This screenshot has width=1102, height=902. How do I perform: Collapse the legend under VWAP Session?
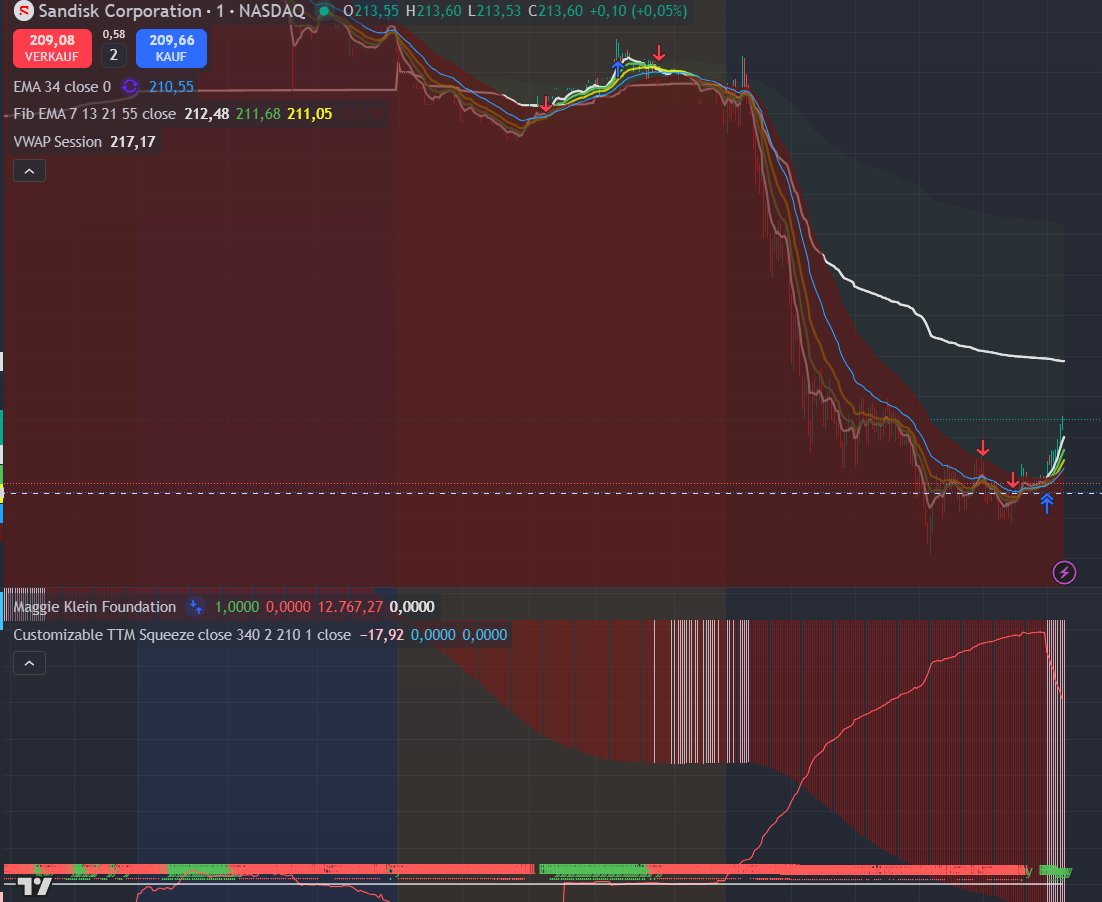point(30,171)
